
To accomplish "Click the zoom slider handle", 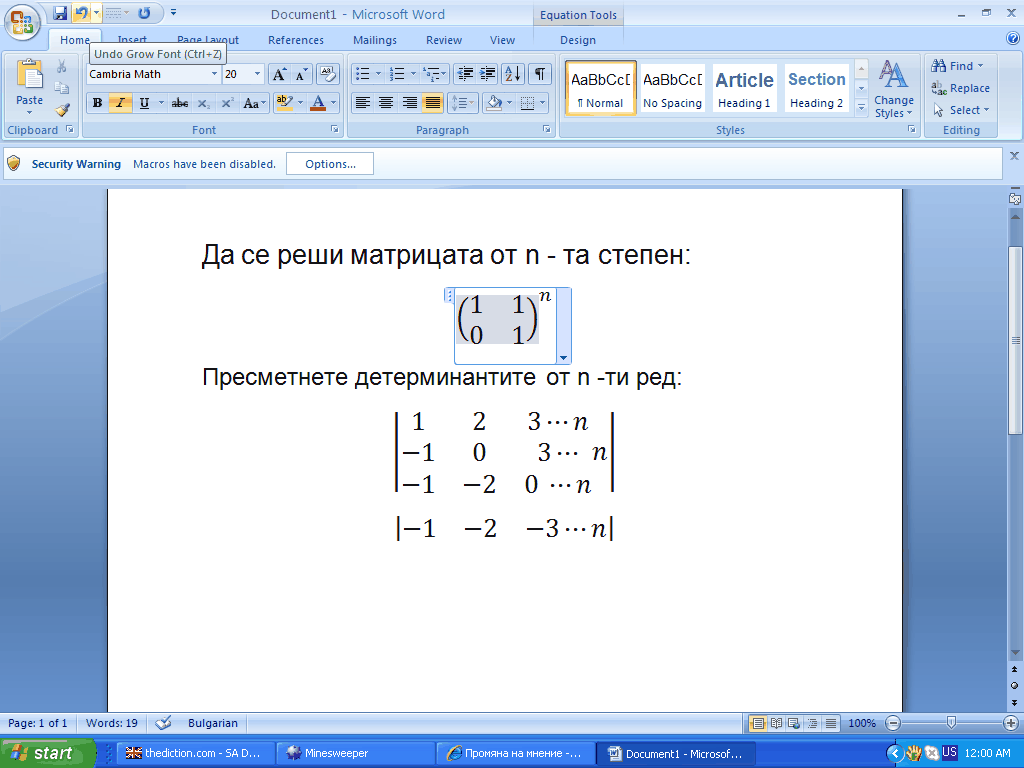I will point(952,722).
